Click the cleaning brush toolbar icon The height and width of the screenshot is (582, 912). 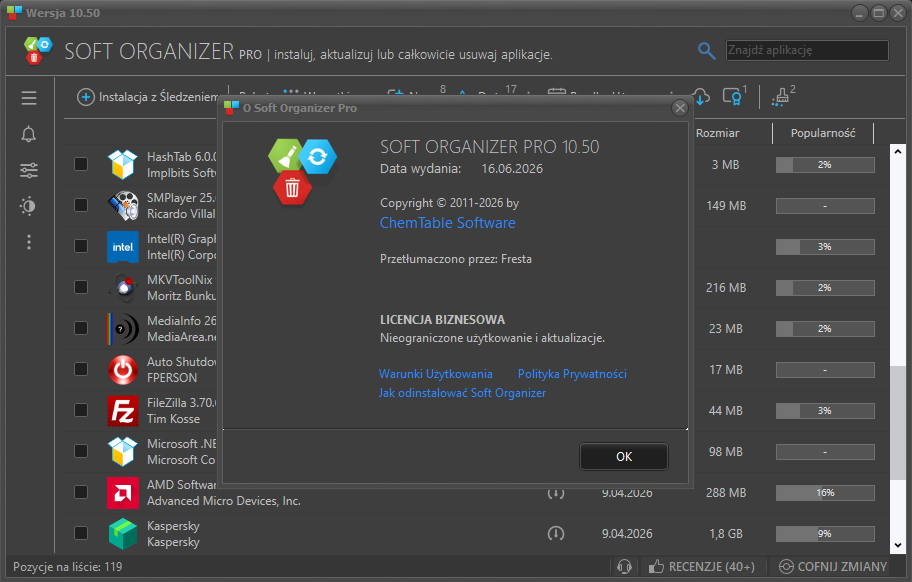782,96
